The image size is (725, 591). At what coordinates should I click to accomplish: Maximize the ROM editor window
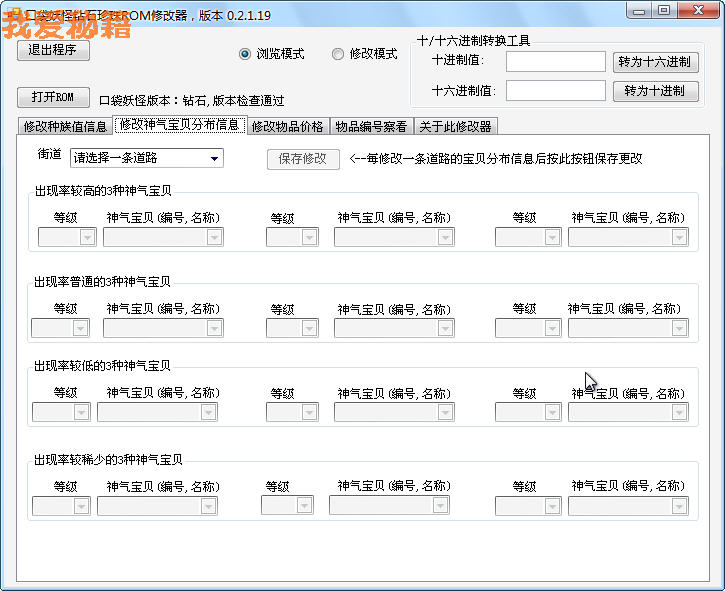click(664, 11)
